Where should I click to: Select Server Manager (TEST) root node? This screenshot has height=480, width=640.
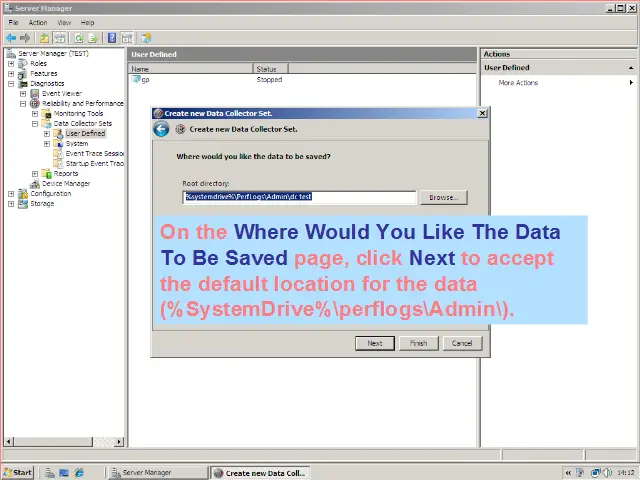[x=53, y=53]
